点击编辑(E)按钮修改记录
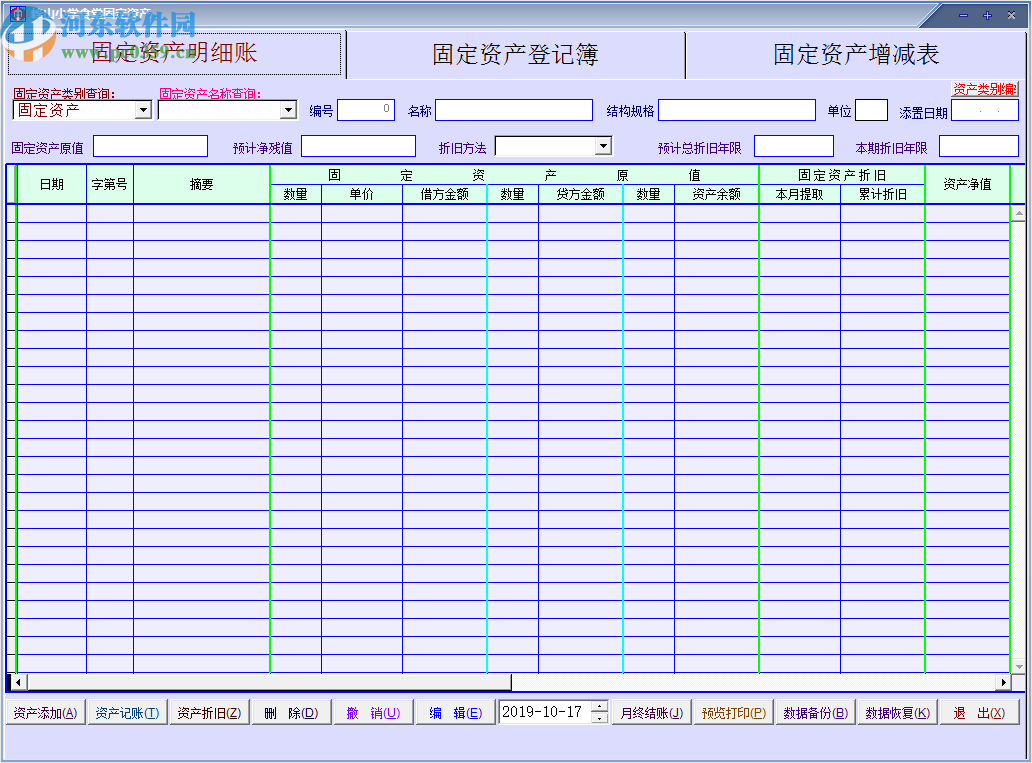 point(455,712)
